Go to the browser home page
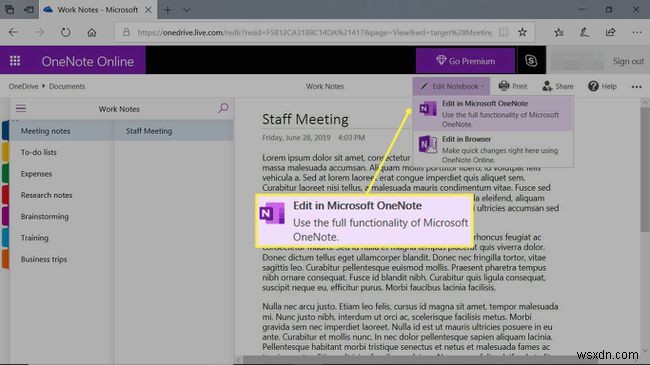The height and width of the screenshot is (365, 650). click(x=92, y=32)
